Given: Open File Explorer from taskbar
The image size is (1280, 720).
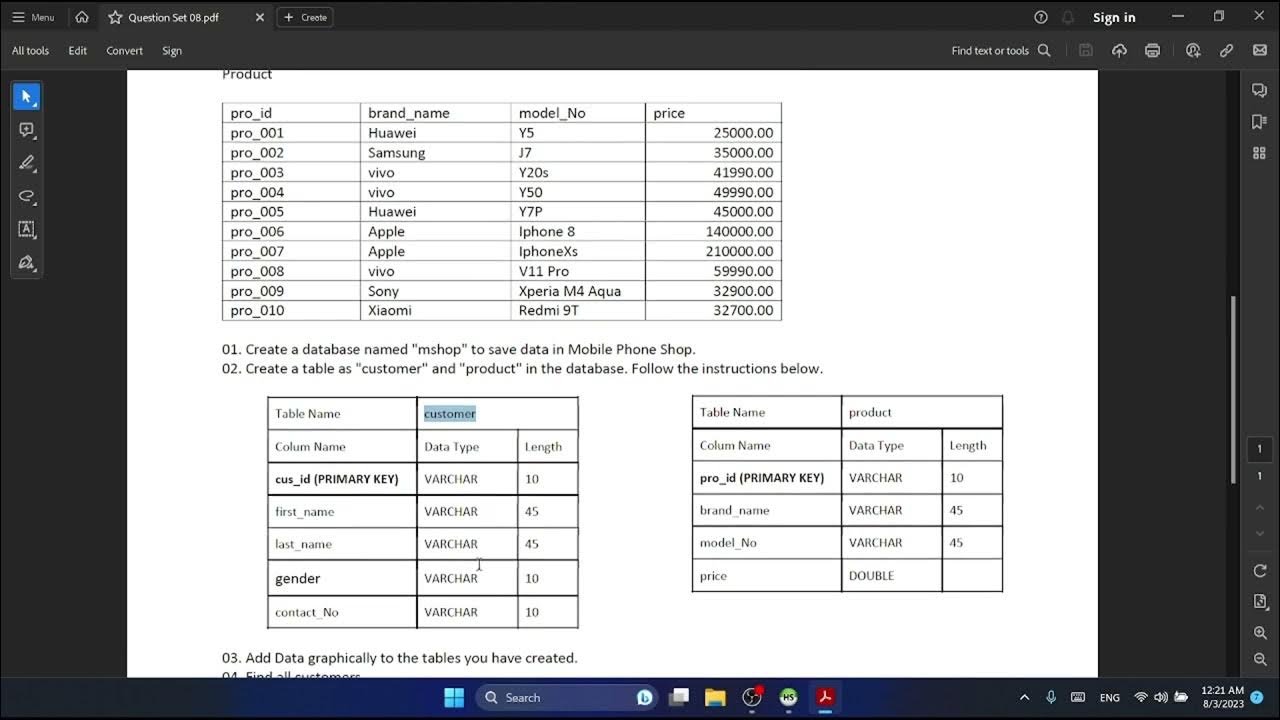Looking at the screenshot, I should point(715,697).
